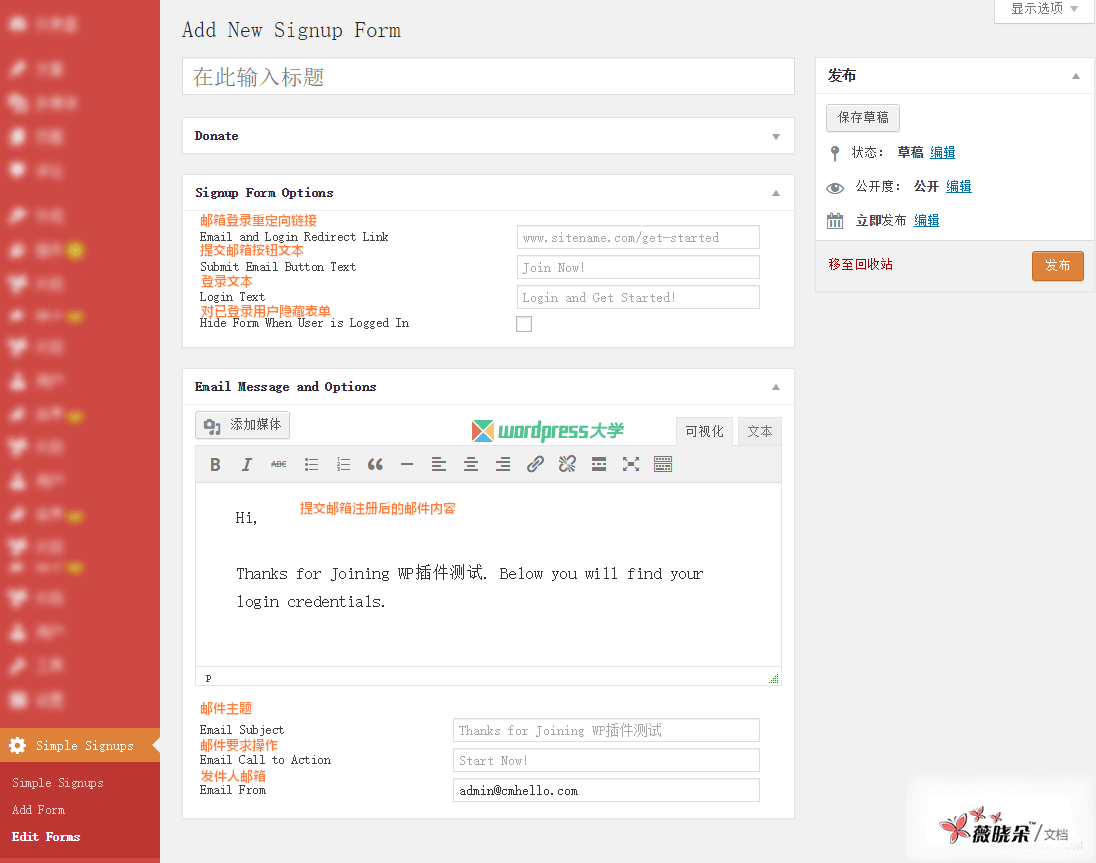Click the strikethrough toolbar icon
Image resolution: width=1096 pixels, height=863 pixels.
[279, 464]
